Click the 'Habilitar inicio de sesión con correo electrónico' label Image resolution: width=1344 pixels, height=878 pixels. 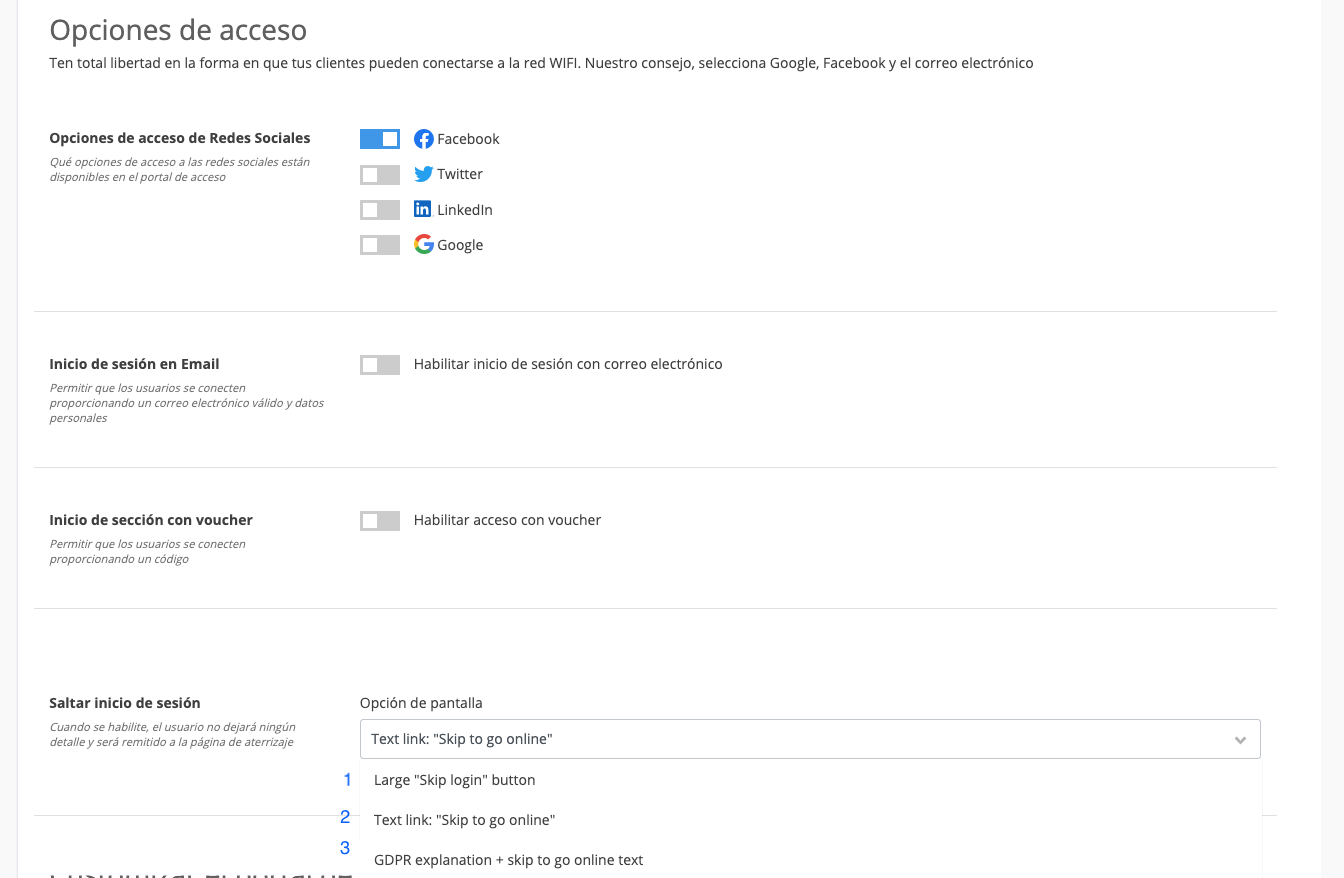tap(568, 364)
